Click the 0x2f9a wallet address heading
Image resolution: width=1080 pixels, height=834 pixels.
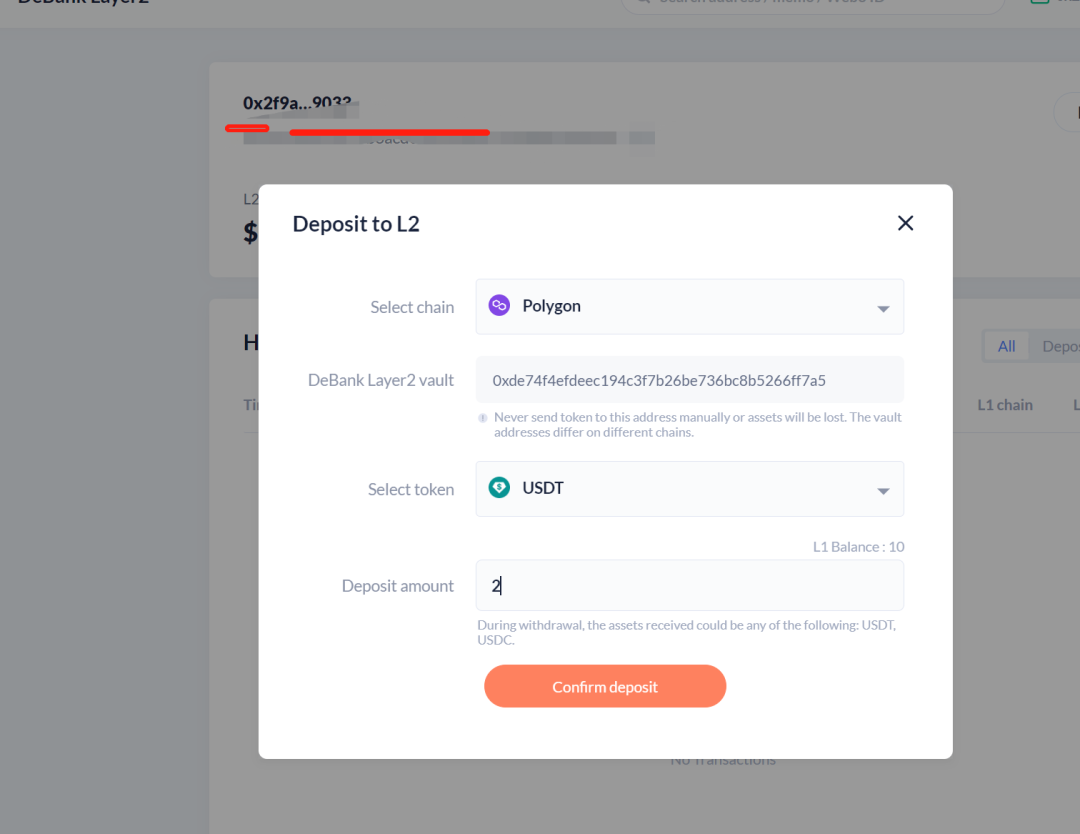(x=296, y=103)
